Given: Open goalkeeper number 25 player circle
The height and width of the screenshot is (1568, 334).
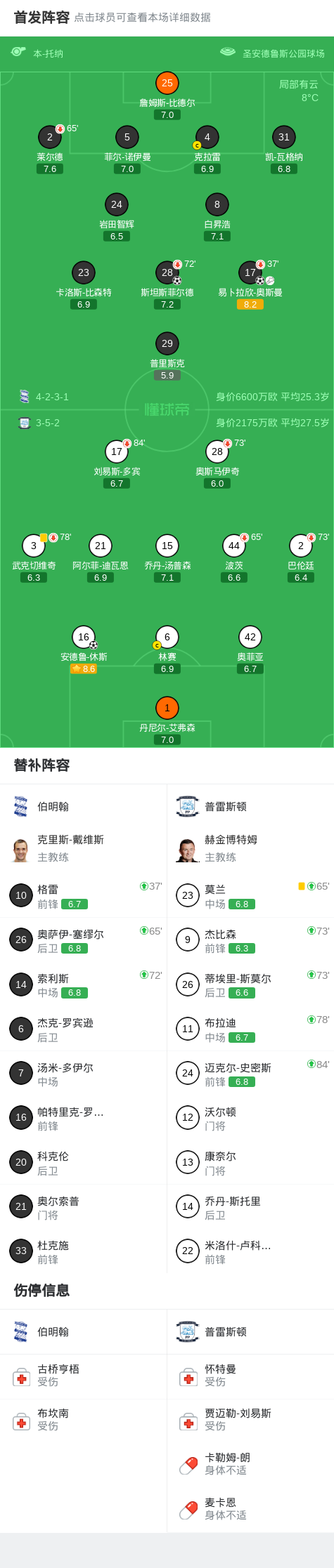Looking at the screenshot, I should coord(167,83).
